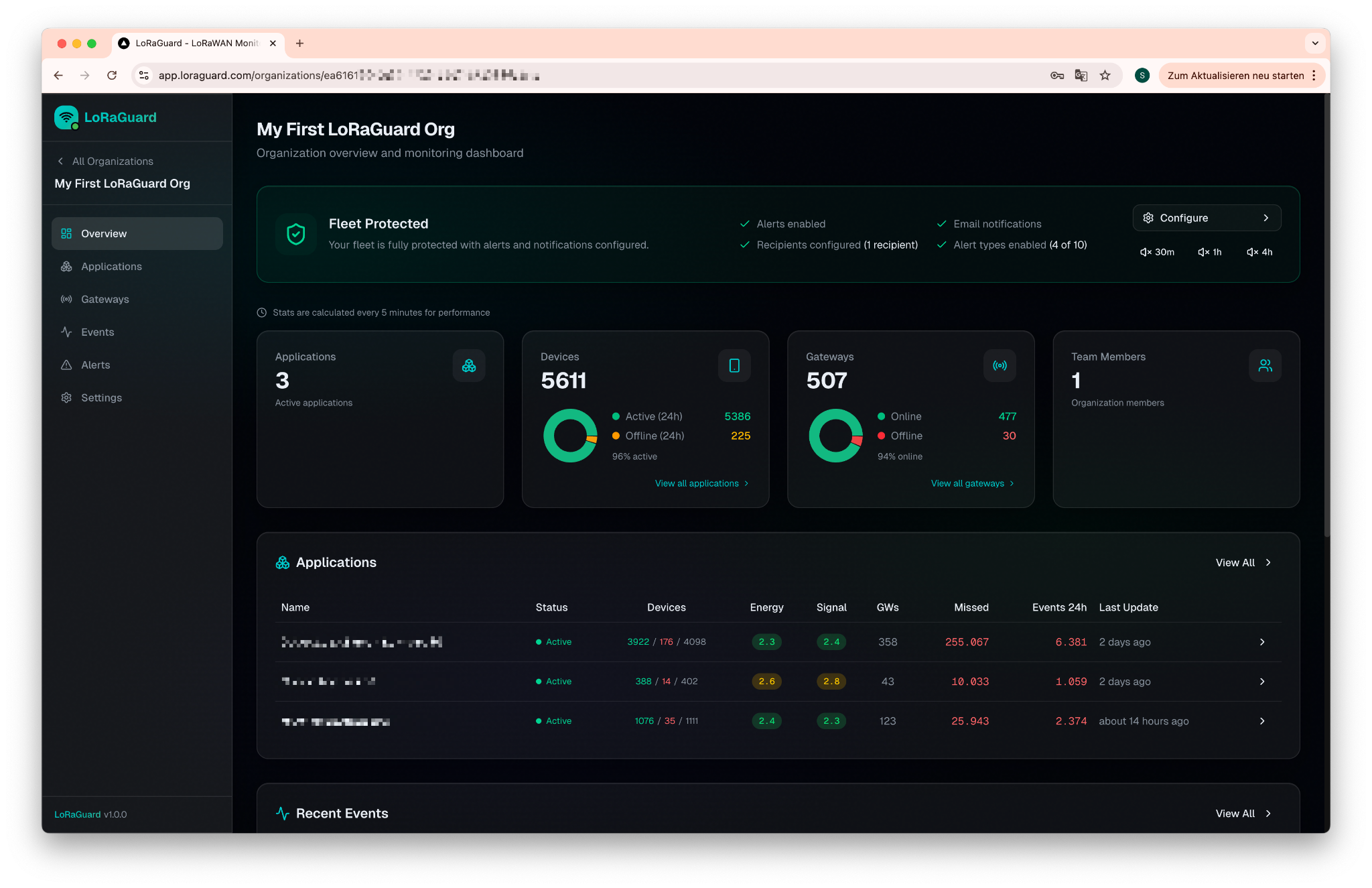Open first application row chevron
Image resolution: width=1372 pixels, height=888 pixels.
[1262, 642]
